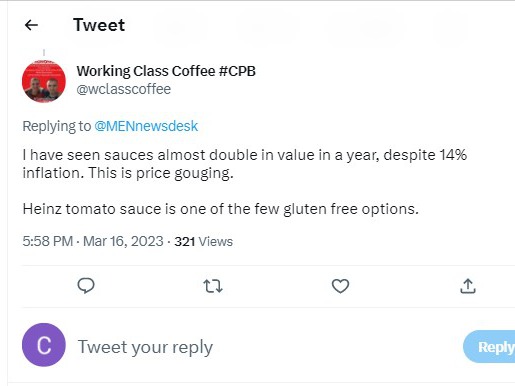Open the 321 Views count
The width and height of the screenshot is (515, 386).
click(203, 241)
